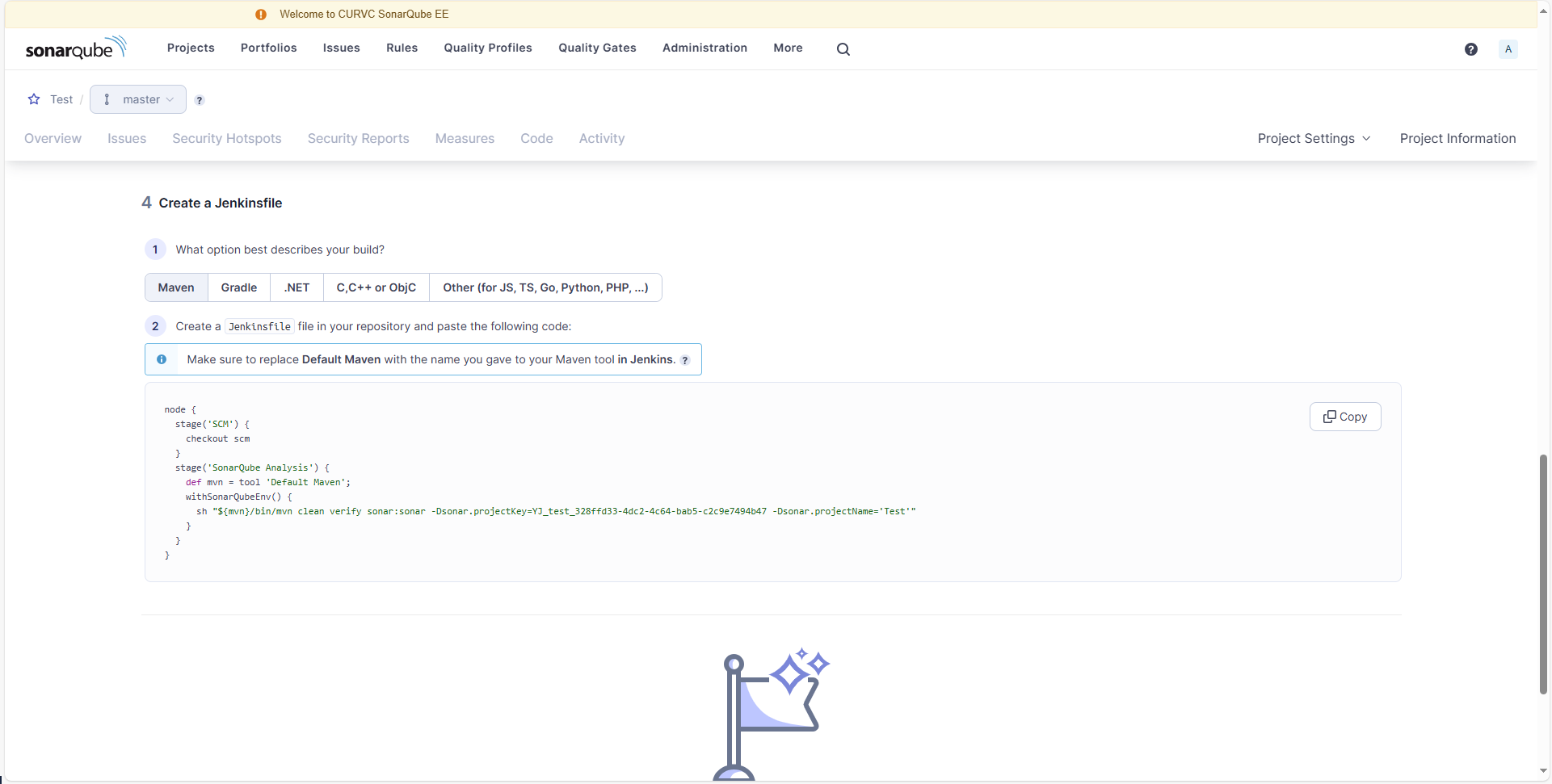Image resolution: width=1552 pixels, height=784 pixels.
Task: Open global Issues in top navigation
Action: (x=342, y=48)
